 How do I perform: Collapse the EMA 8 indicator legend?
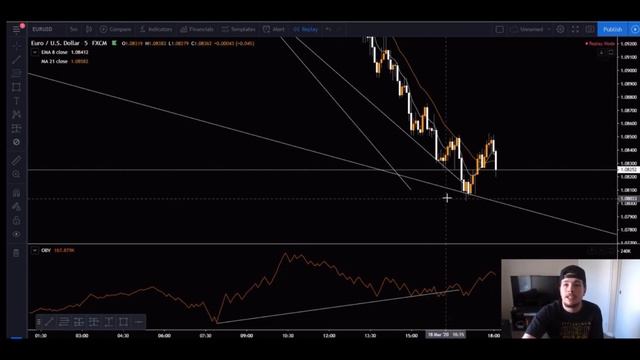pyautogui.click(x=35, y=52)
